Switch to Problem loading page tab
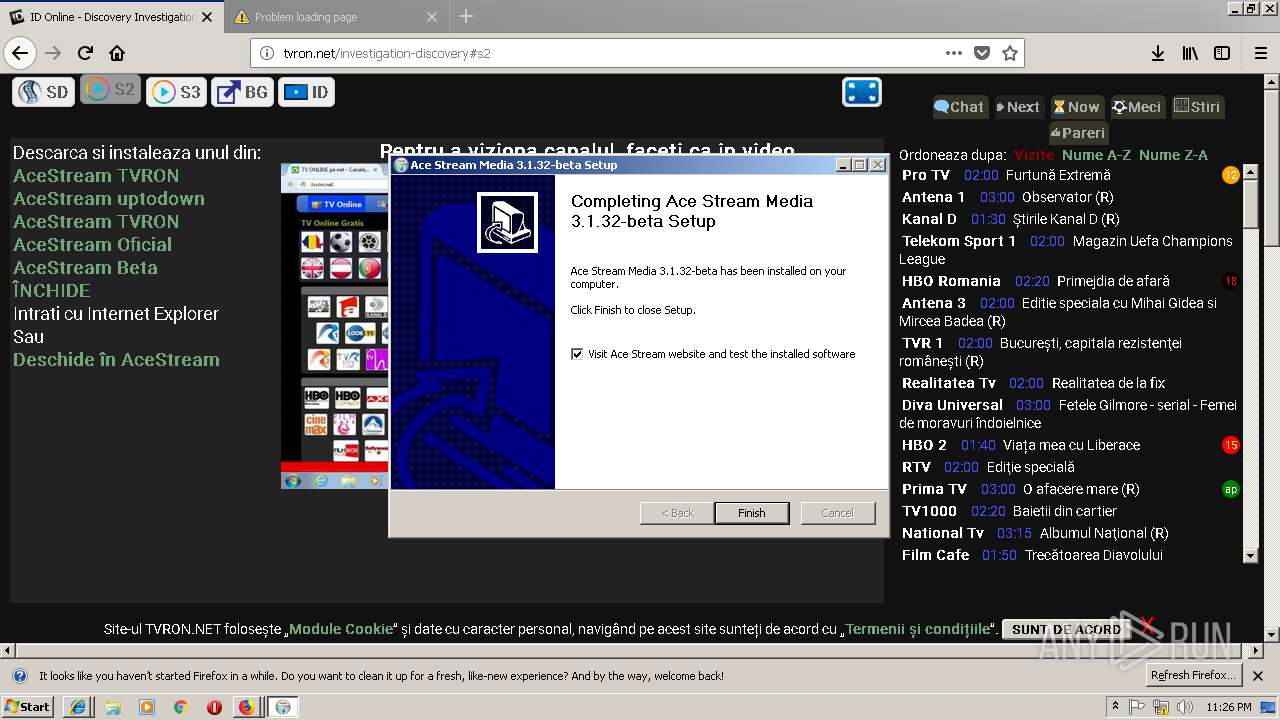 tap(336, 17)
